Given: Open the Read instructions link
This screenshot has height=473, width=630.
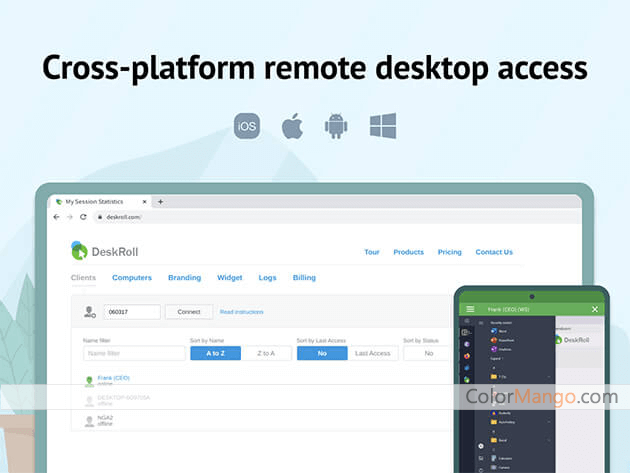Looking at the screenshot, I should (x=241, y=312).
